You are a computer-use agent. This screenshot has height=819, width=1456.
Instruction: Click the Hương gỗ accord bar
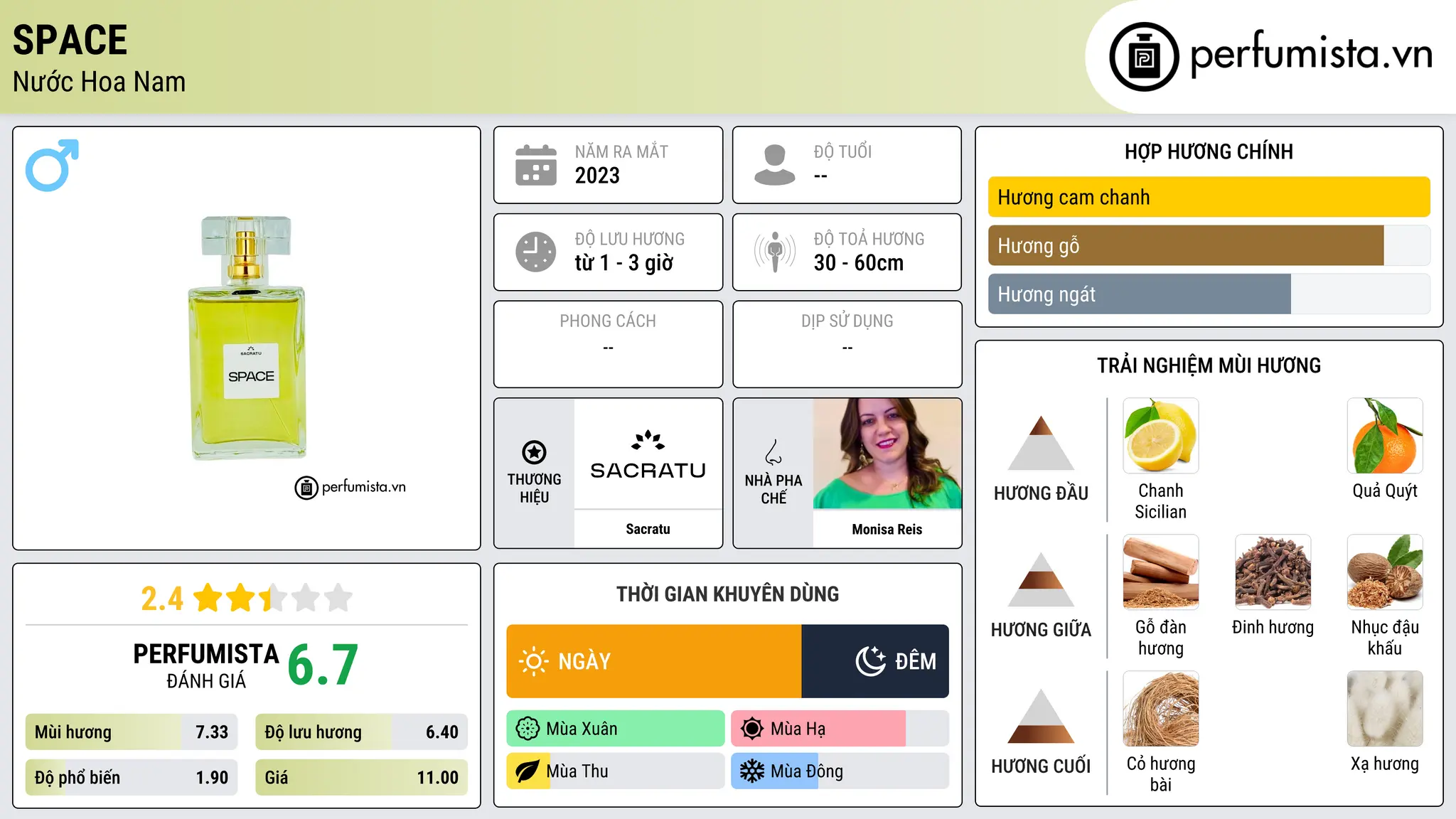coord(1209,245)
